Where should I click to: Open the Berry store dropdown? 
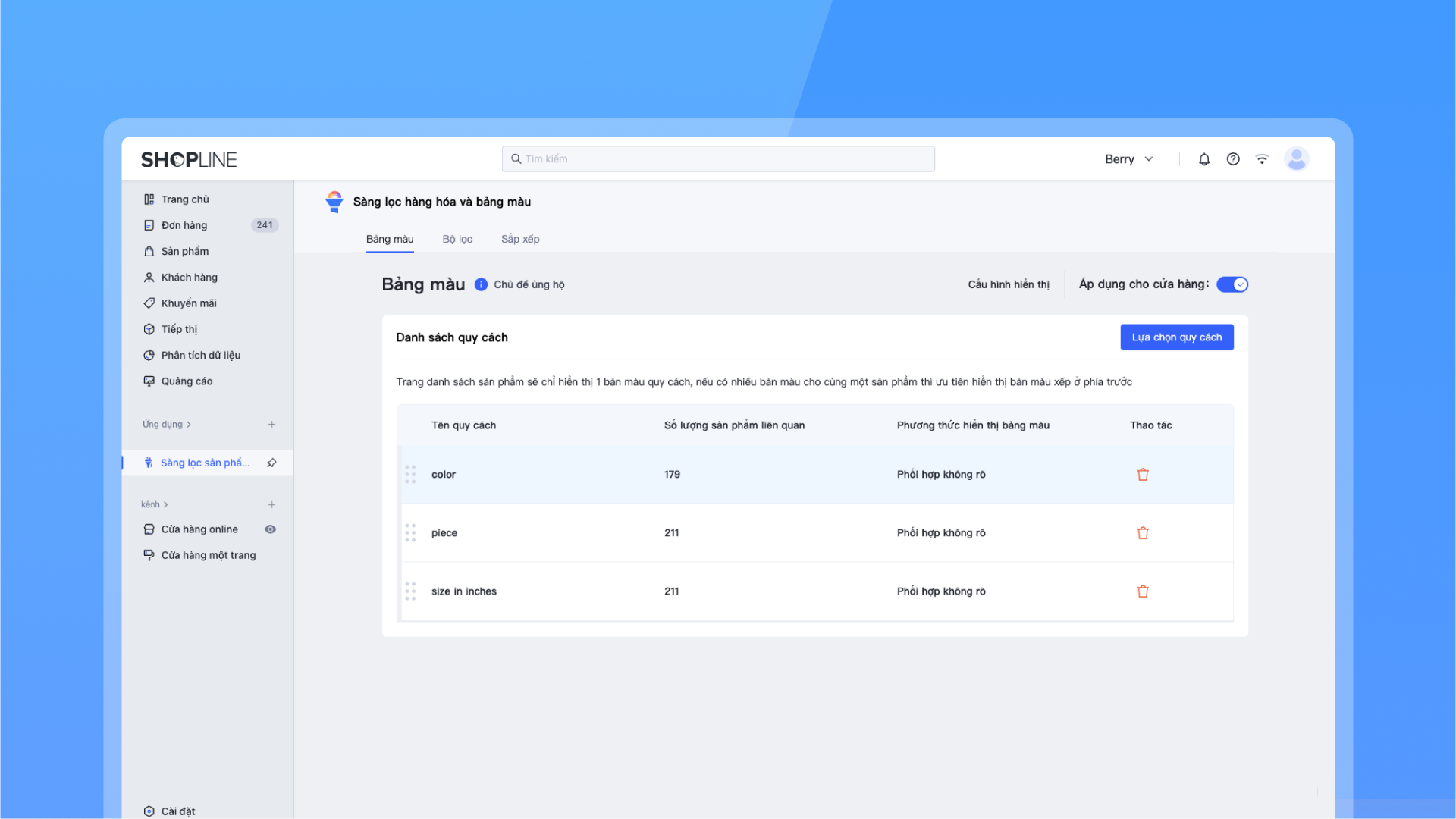coord(1128,159)
